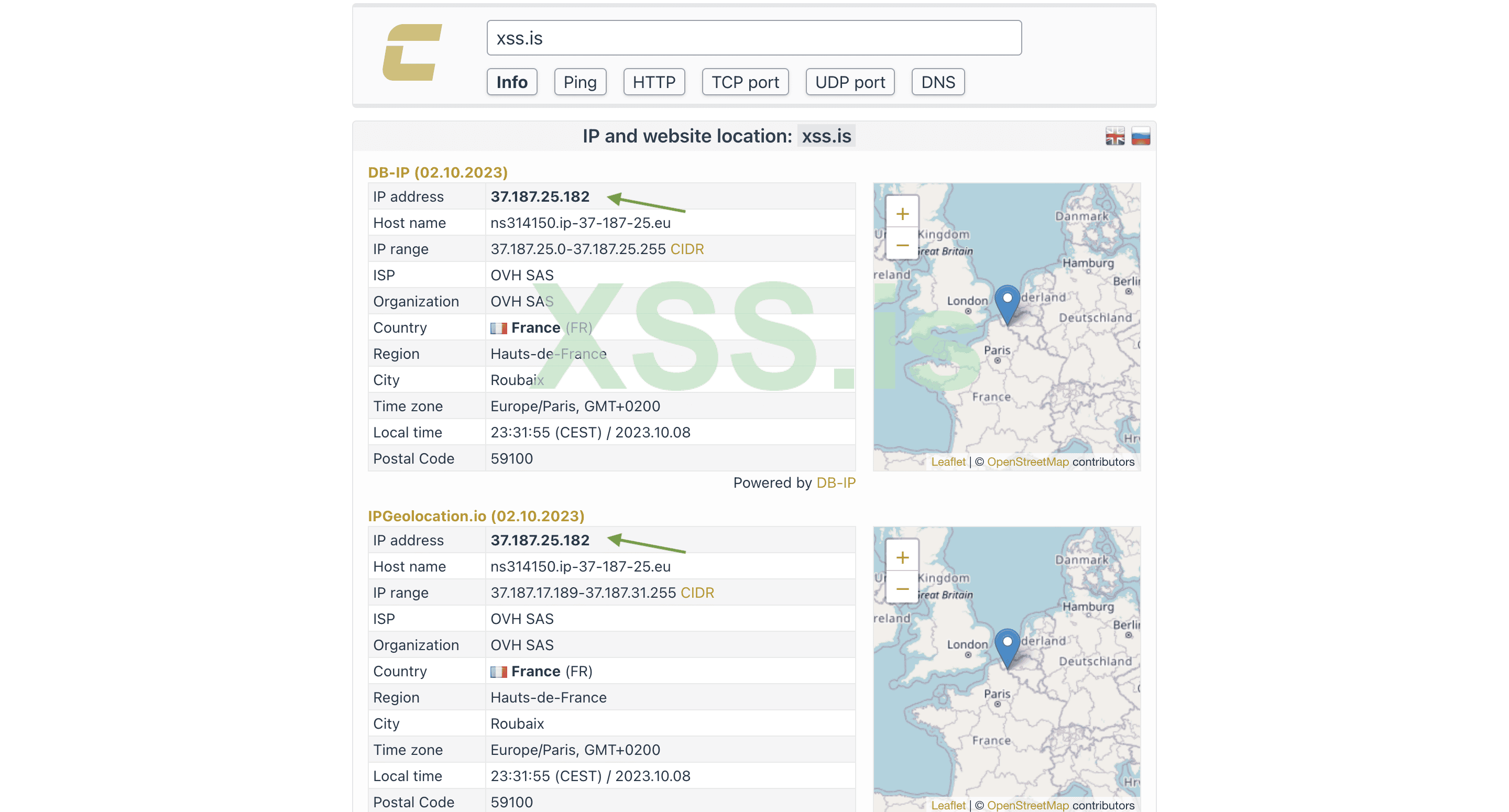Click the location pin on the second map
1509x812 pixels.
click(x=1007, y=647)
